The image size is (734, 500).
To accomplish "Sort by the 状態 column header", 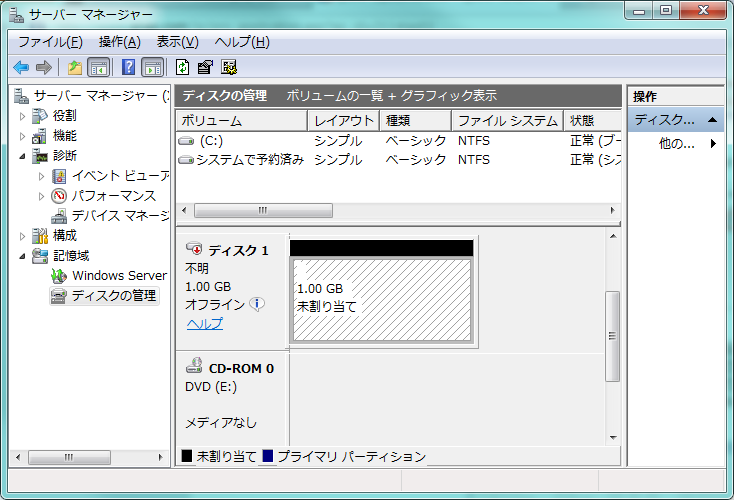I will (593, 121).
